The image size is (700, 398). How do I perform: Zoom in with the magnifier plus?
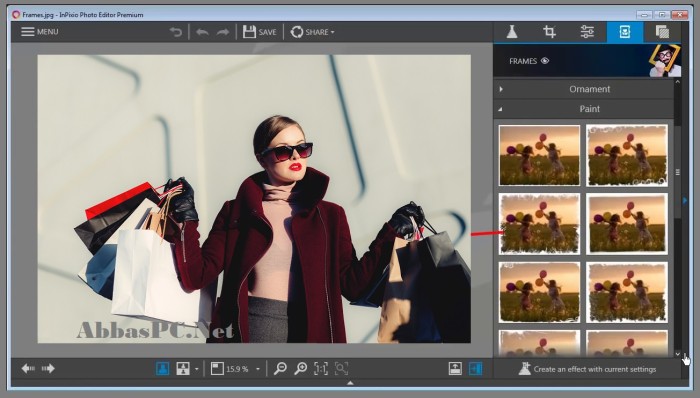pos(300,369)
